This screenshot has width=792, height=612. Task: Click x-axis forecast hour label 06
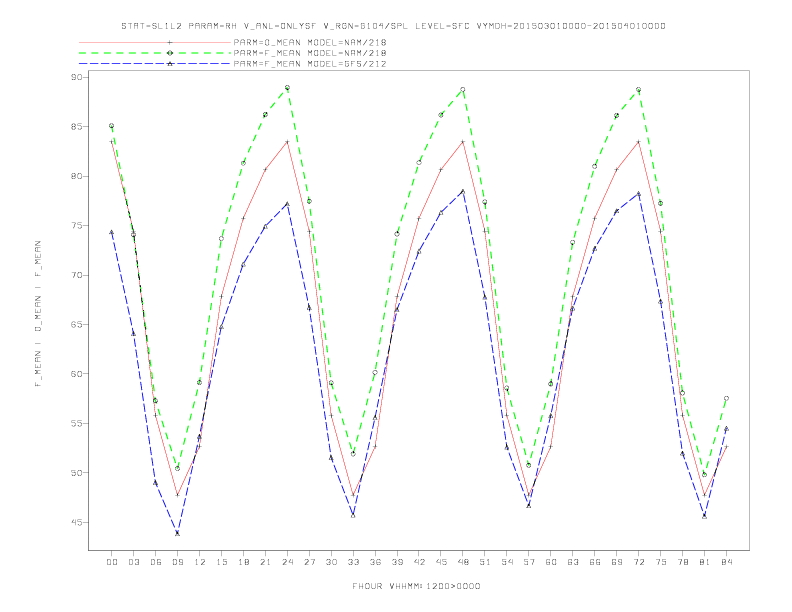pyautogui.click(x=156, y=562)
